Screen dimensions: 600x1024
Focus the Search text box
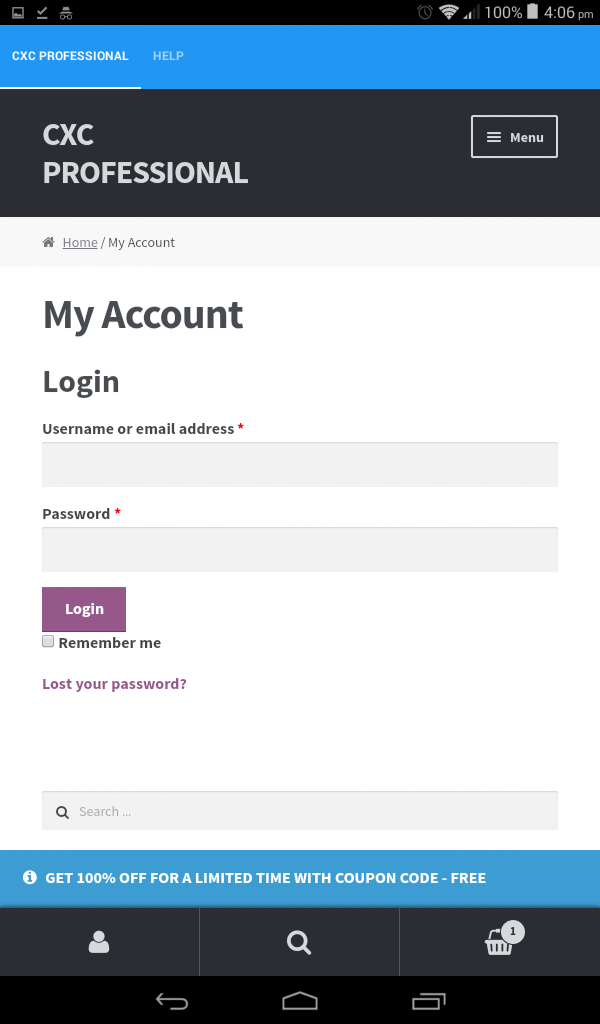pos(310,811)
